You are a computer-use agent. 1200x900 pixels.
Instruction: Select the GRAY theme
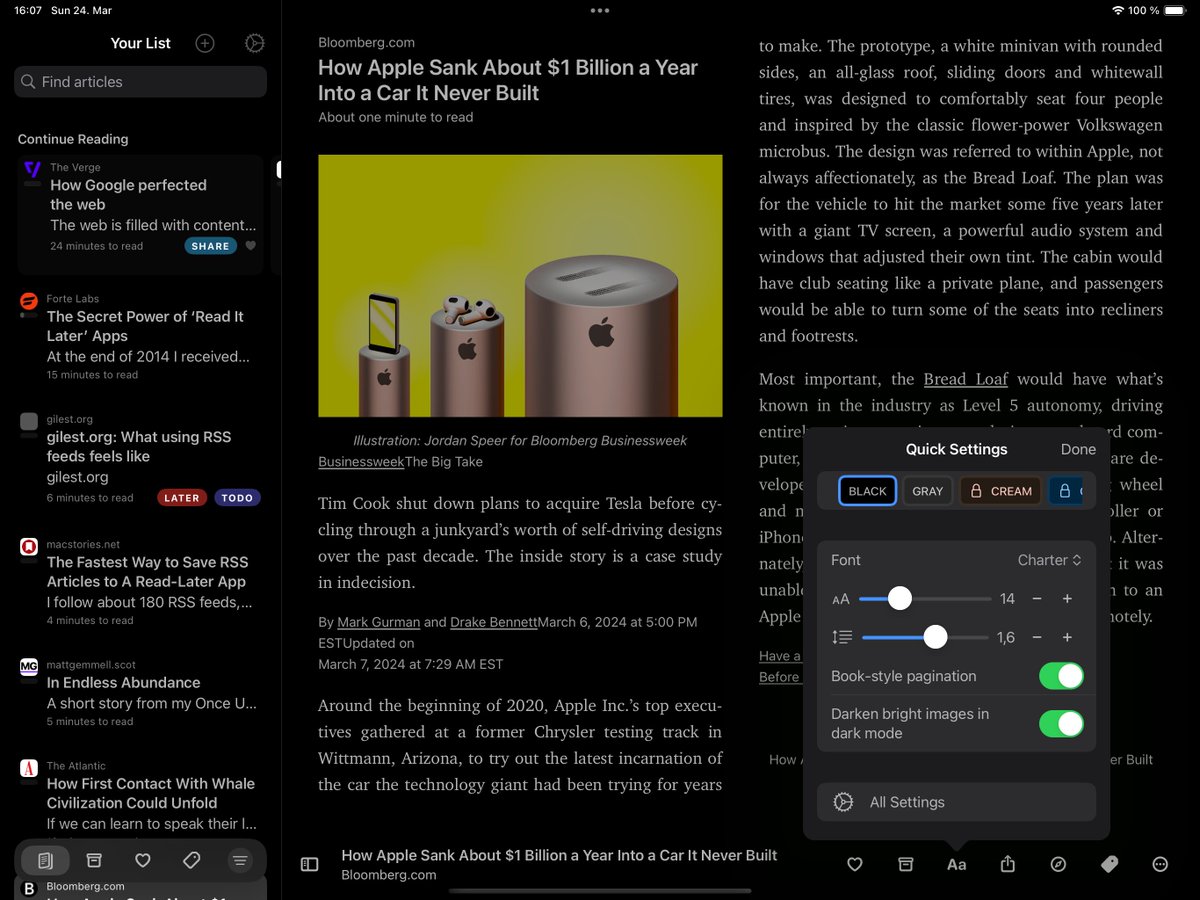(x=928, y=491)
